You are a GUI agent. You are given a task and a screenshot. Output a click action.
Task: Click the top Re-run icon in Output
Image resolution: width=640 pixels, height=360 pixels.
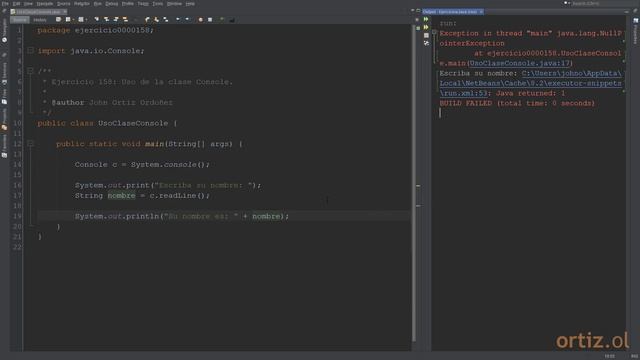coord(426,19)
